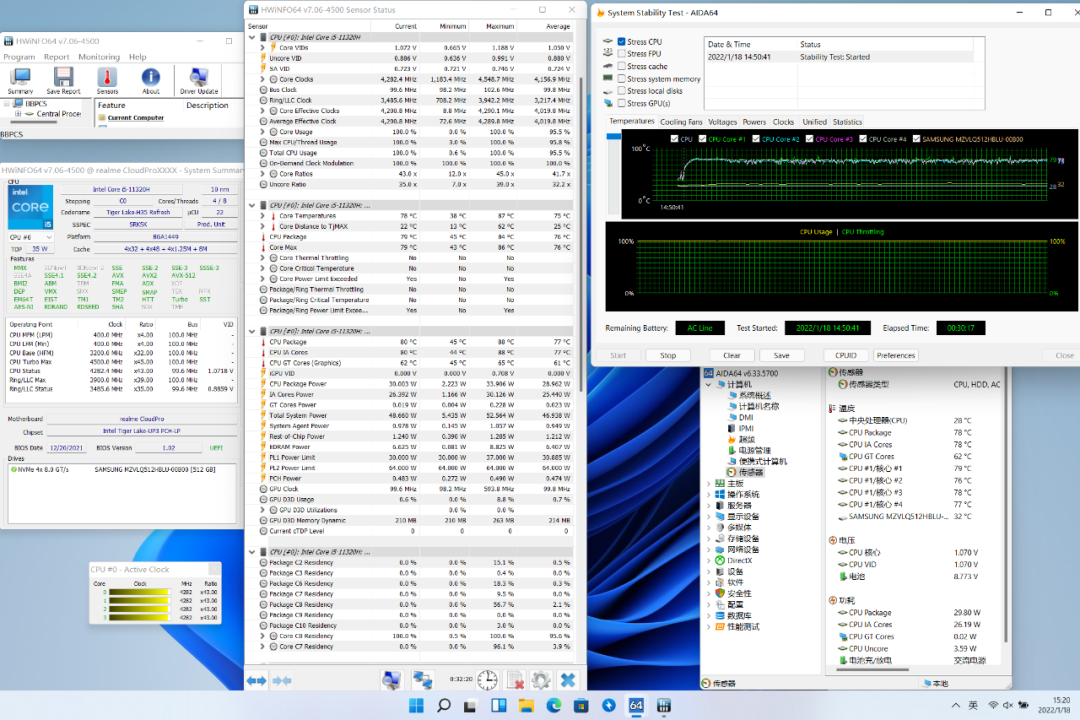Click the yellow Core 0 clock bar

coord(138,592)
